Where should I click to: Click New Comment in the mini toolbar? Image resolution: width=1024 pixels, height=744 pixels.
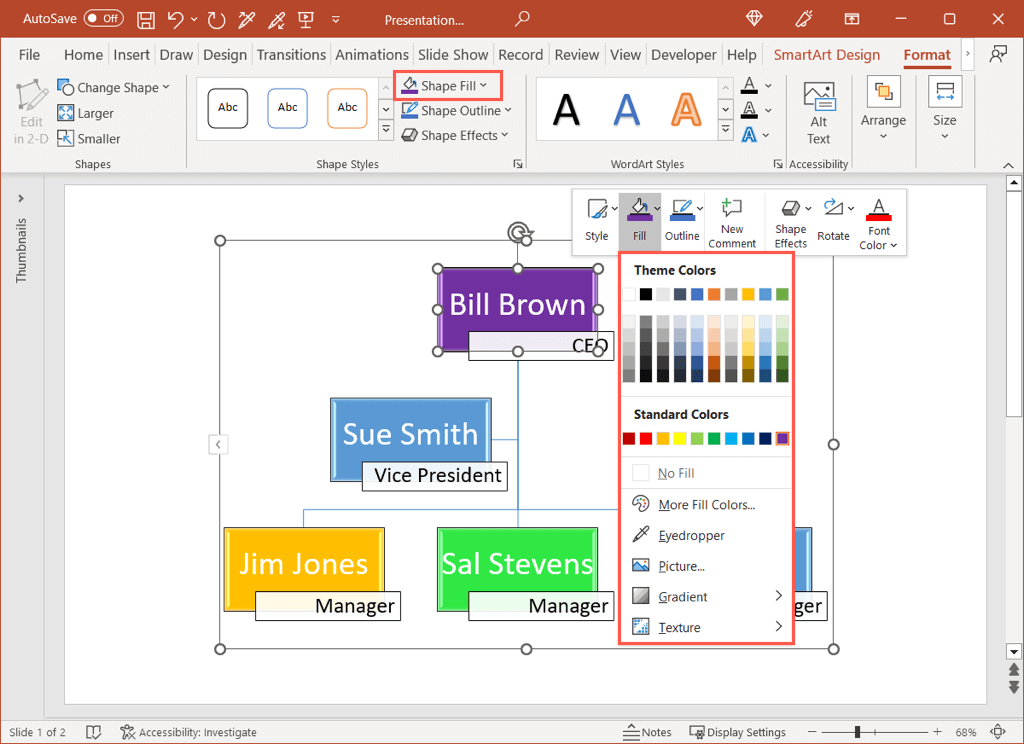[732, 222]
